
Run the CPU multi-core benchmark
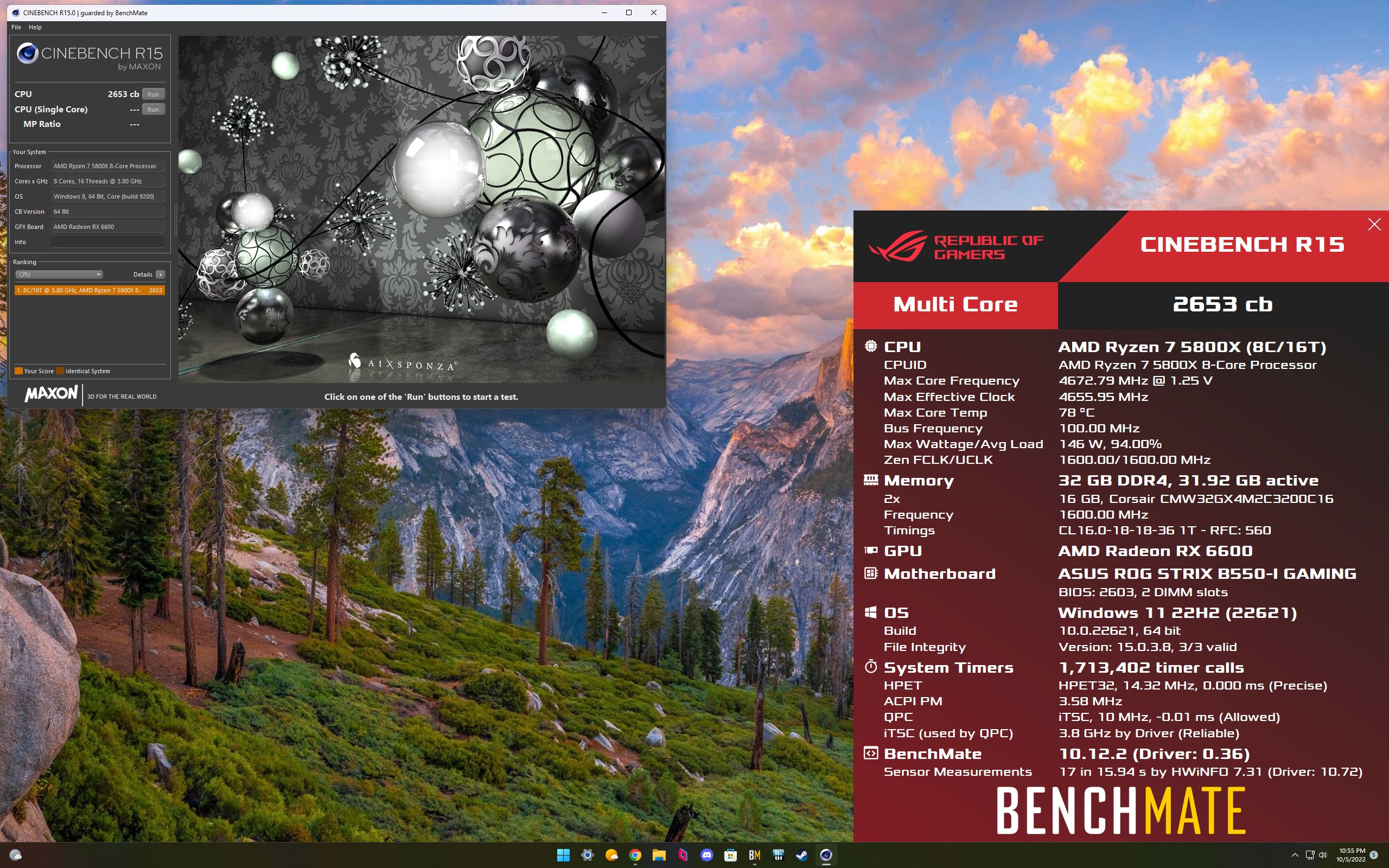[153, 94]
